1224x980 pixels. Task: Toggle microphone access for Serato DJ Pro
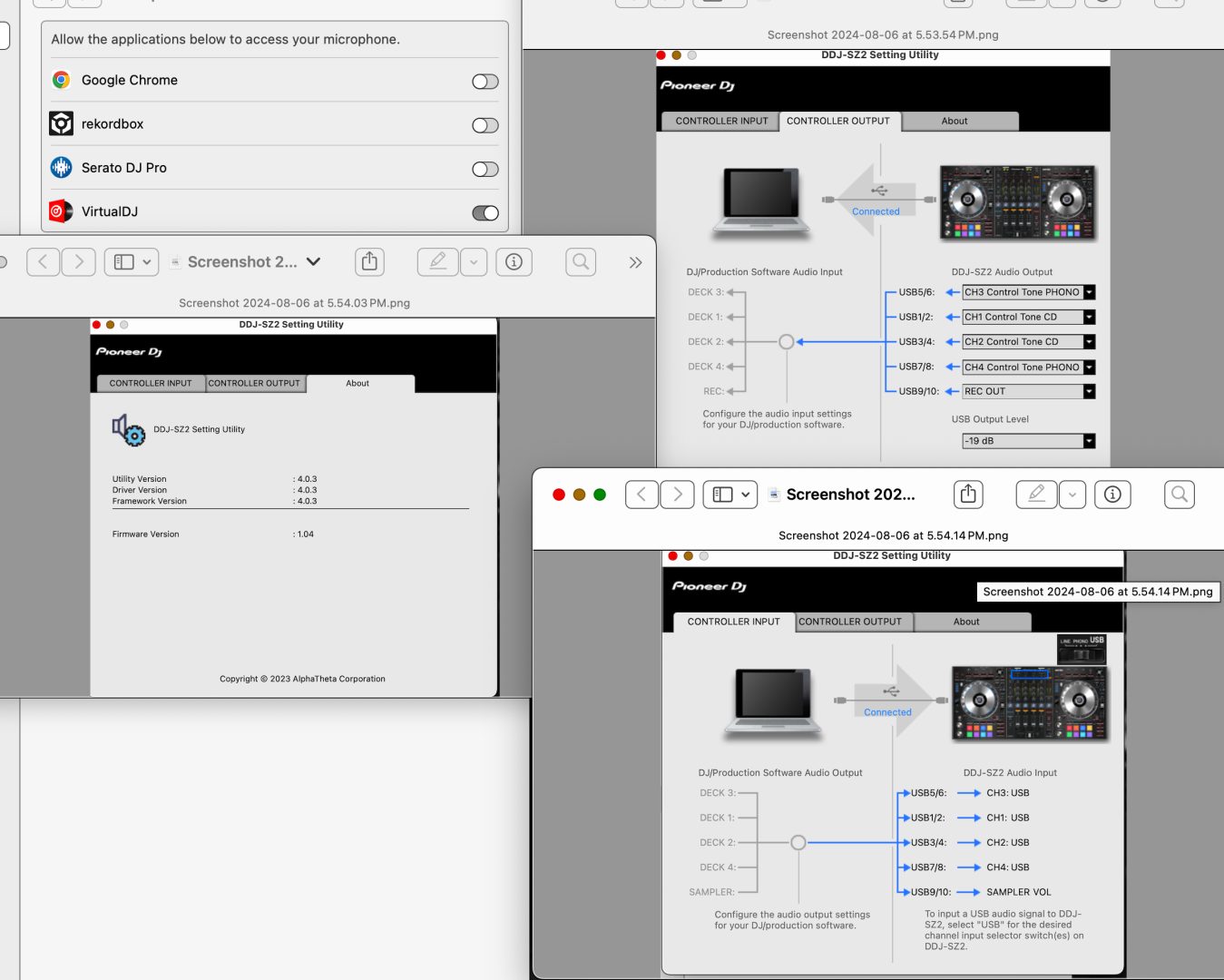(485, 169)
